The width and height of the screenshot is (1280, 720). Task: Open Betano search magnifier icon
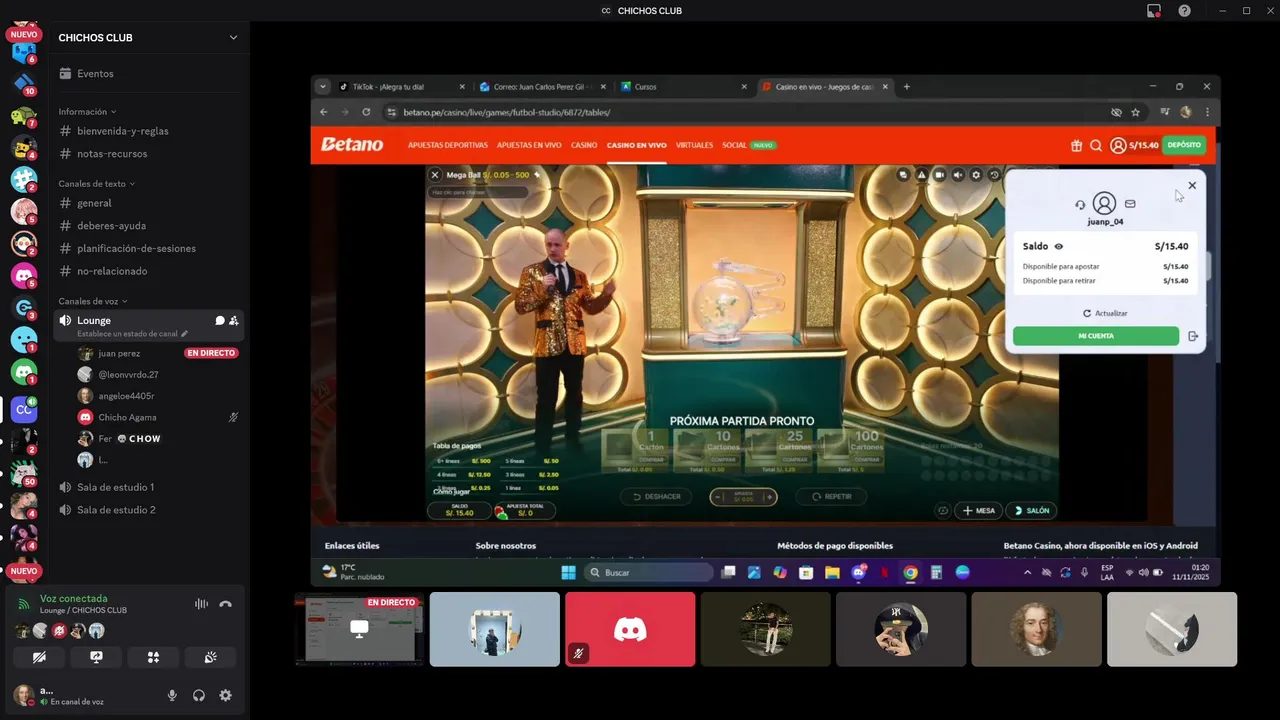tap(1096, 145)
